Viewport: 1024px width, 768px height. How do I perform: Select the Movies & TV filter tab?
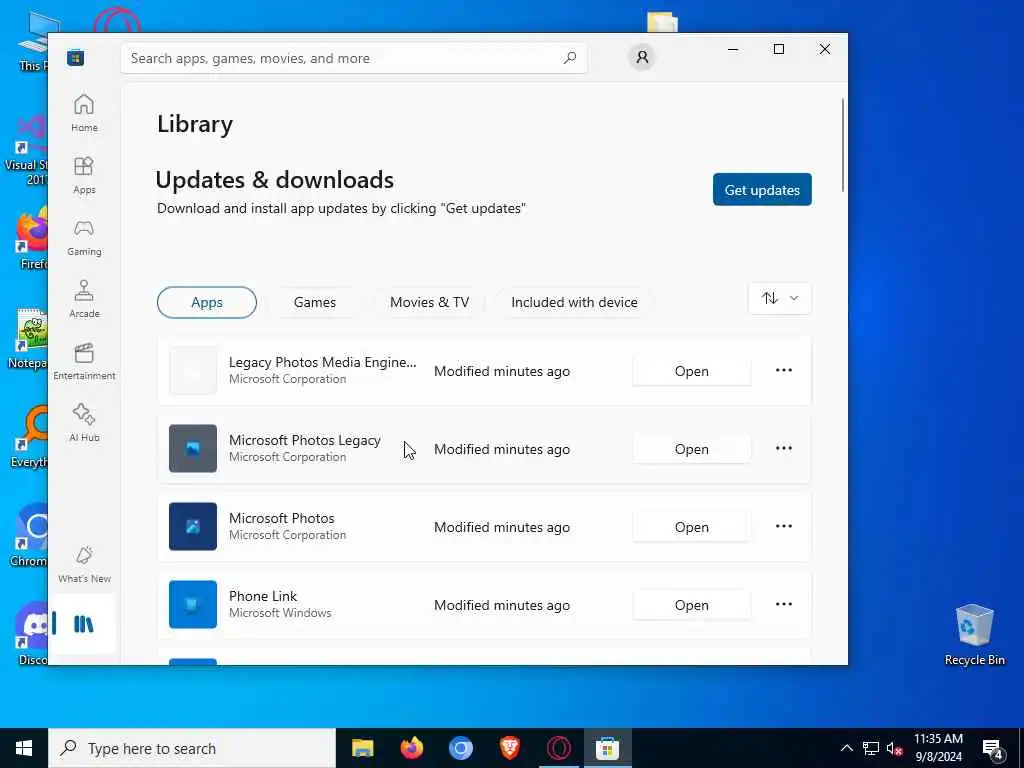(429, 302)
